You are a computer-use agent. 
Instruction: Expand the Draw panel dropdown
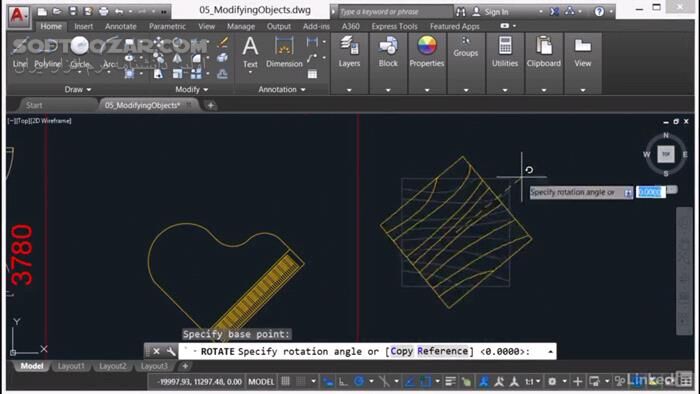point(78,90)
